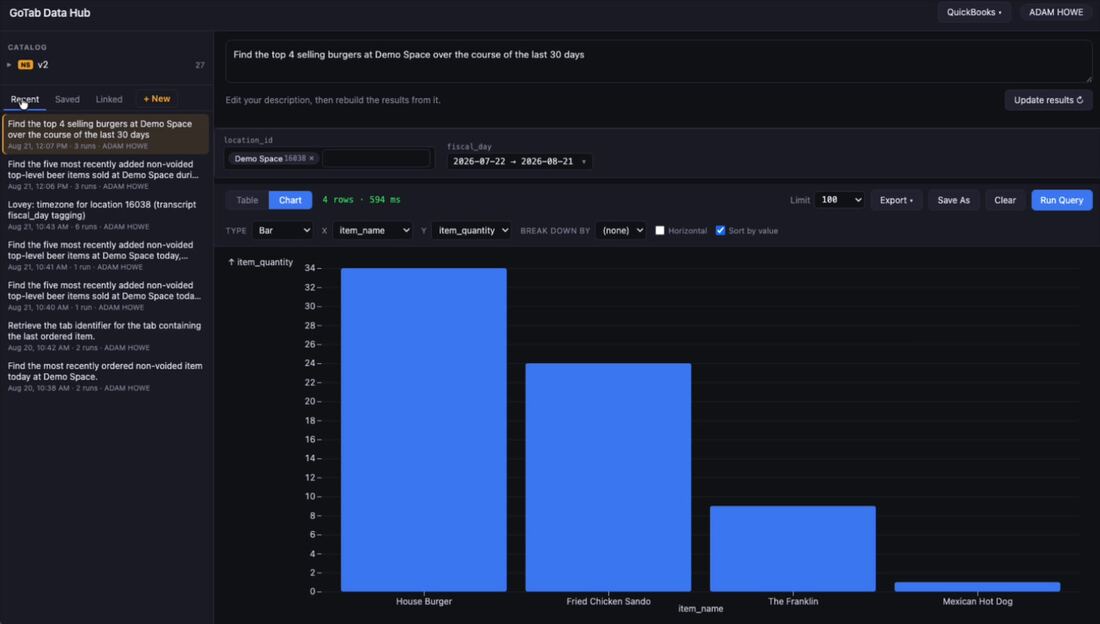1100x624 pixels.
Task: Click the Save As button
Action: click(x=953, y=200)
